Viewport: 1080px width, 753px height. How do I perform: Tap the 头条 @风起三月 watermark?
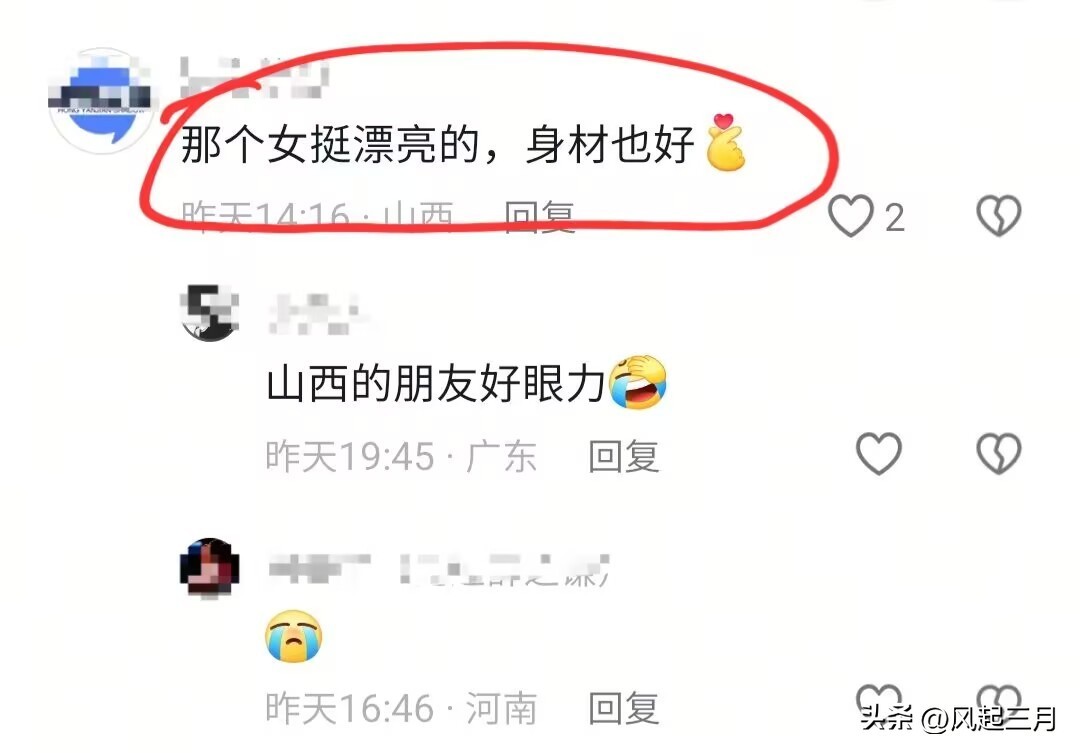click(x=958, y=719)
